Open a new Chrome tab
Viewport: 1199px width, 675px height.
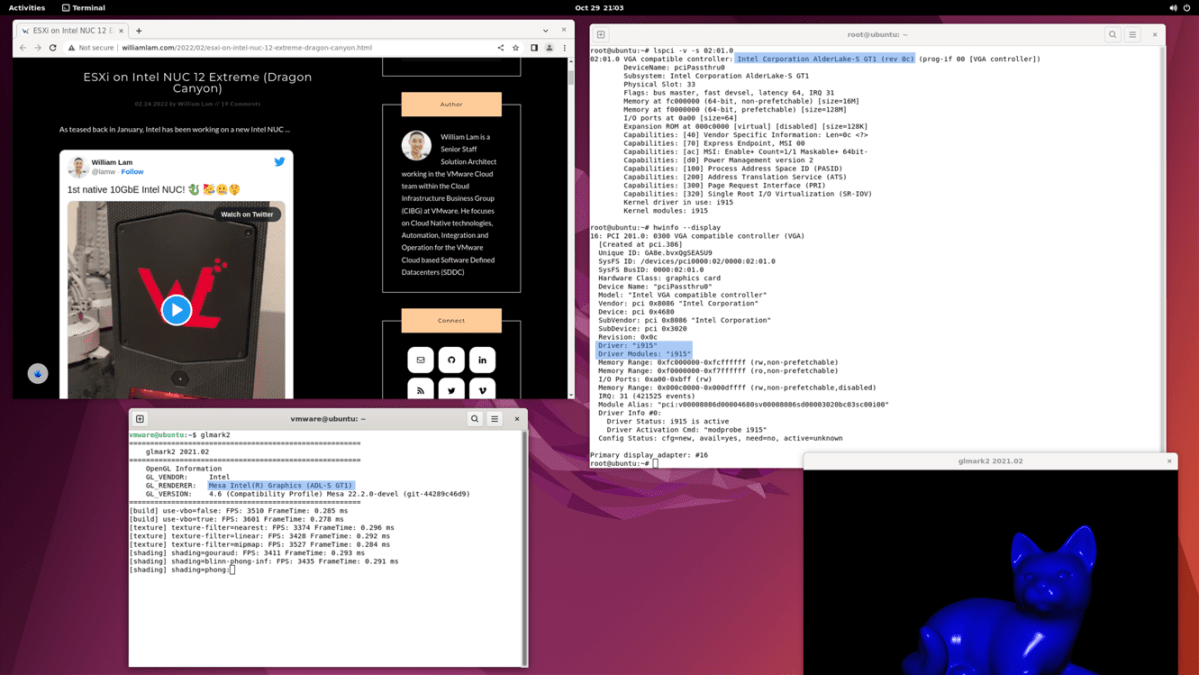138,31
